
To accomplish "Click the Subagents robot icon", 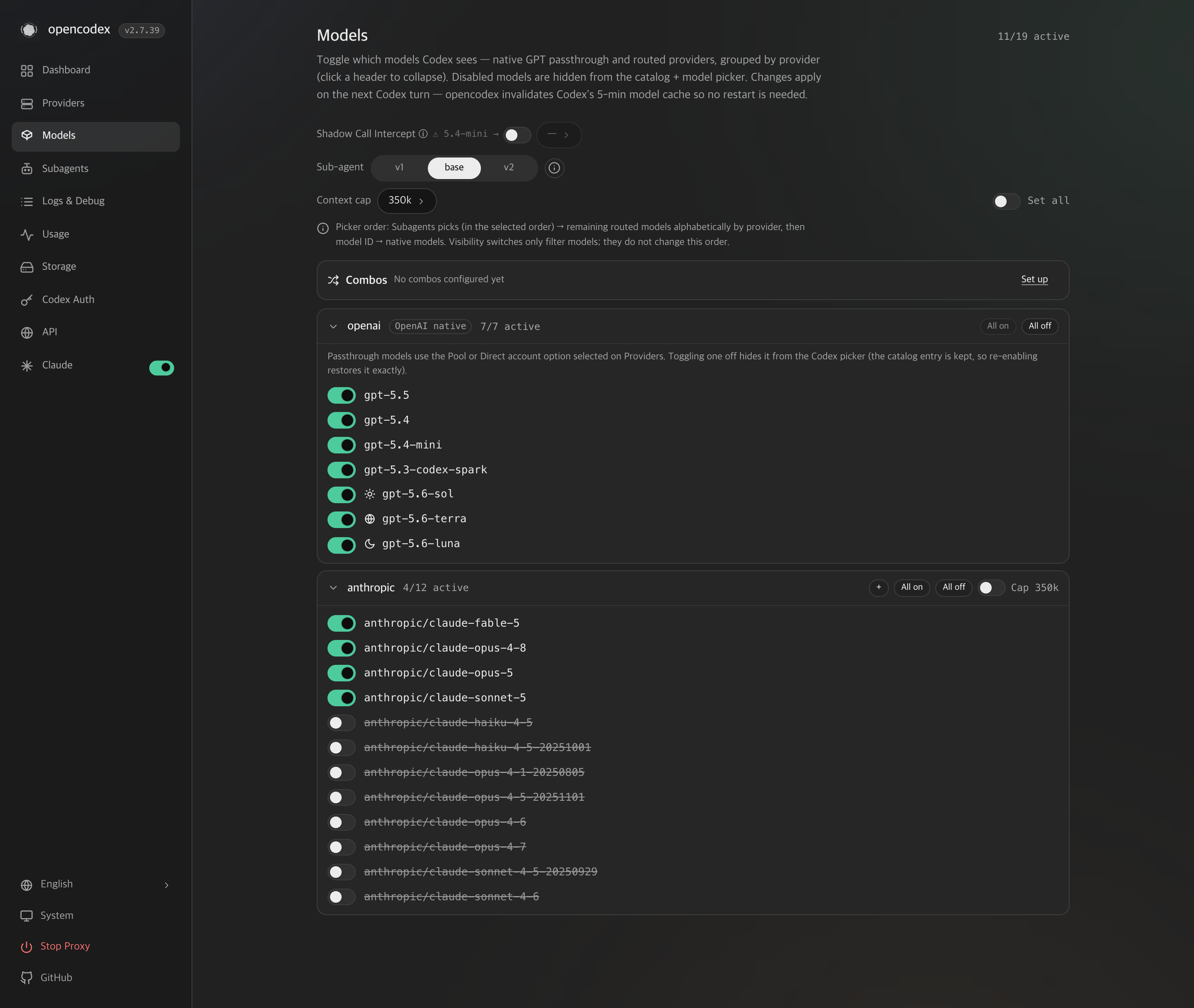I will [27, 169].
